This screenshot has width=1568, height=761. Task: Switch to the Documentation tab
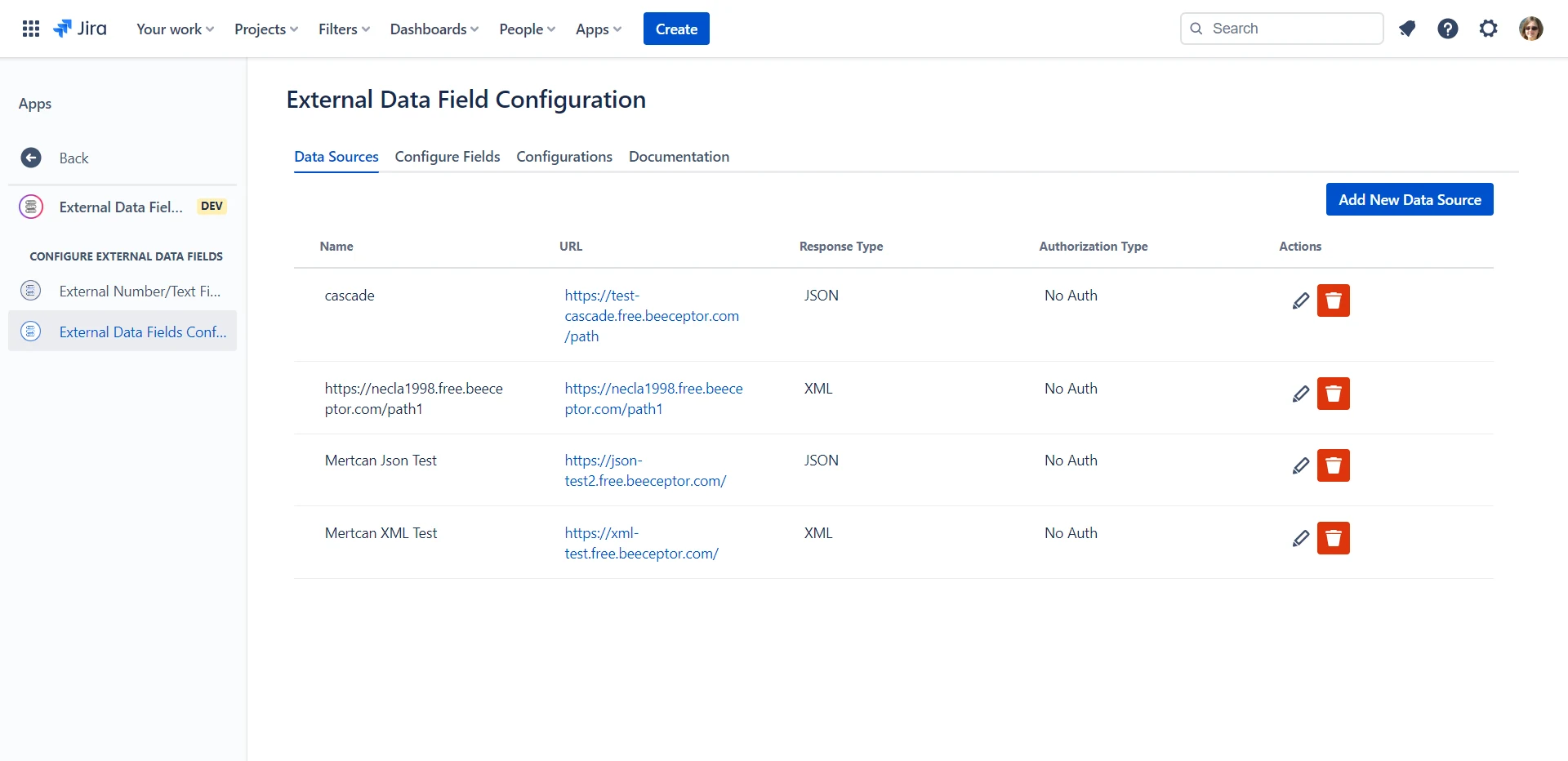click(x=679, y=157)
